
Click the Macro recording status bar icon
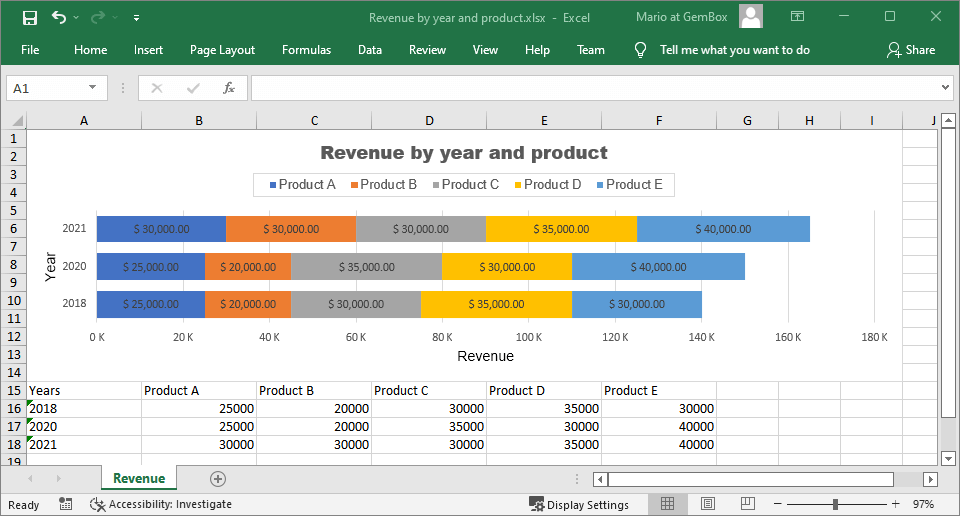[66, 504]
